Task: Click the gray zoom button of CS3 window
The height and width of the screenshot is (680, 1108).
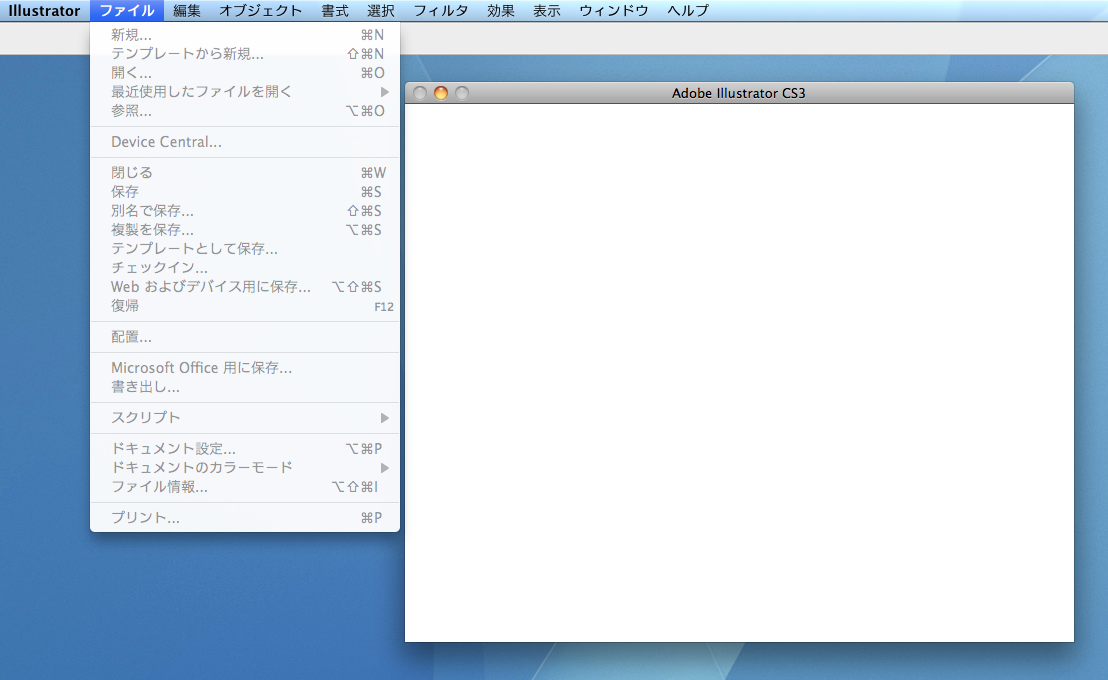Action: tap(462, 93)
